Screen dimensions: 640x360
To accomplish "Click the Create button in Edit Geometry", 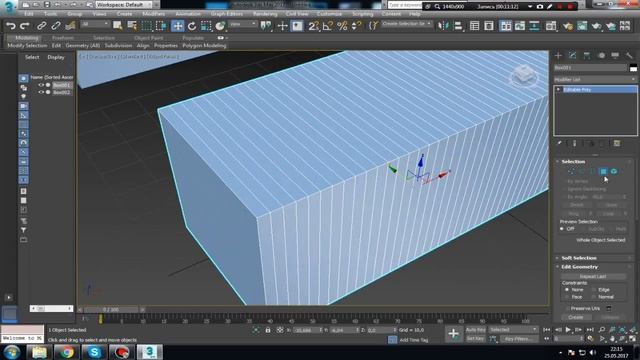I will [576, 317].
